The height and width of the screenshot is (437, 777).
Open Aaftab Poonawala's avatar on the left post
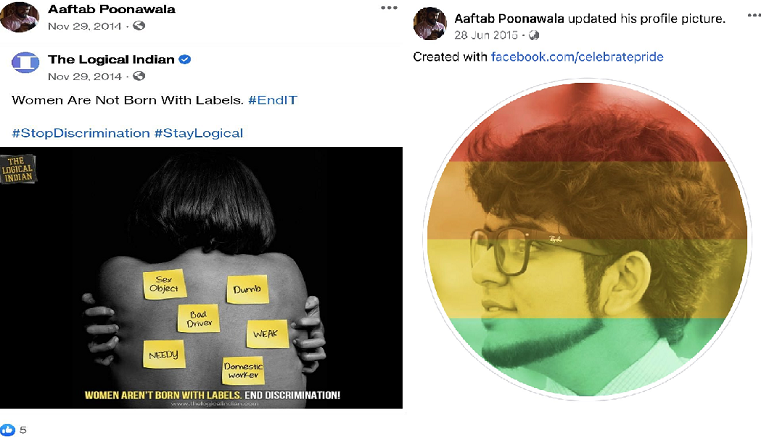(19, 16)
